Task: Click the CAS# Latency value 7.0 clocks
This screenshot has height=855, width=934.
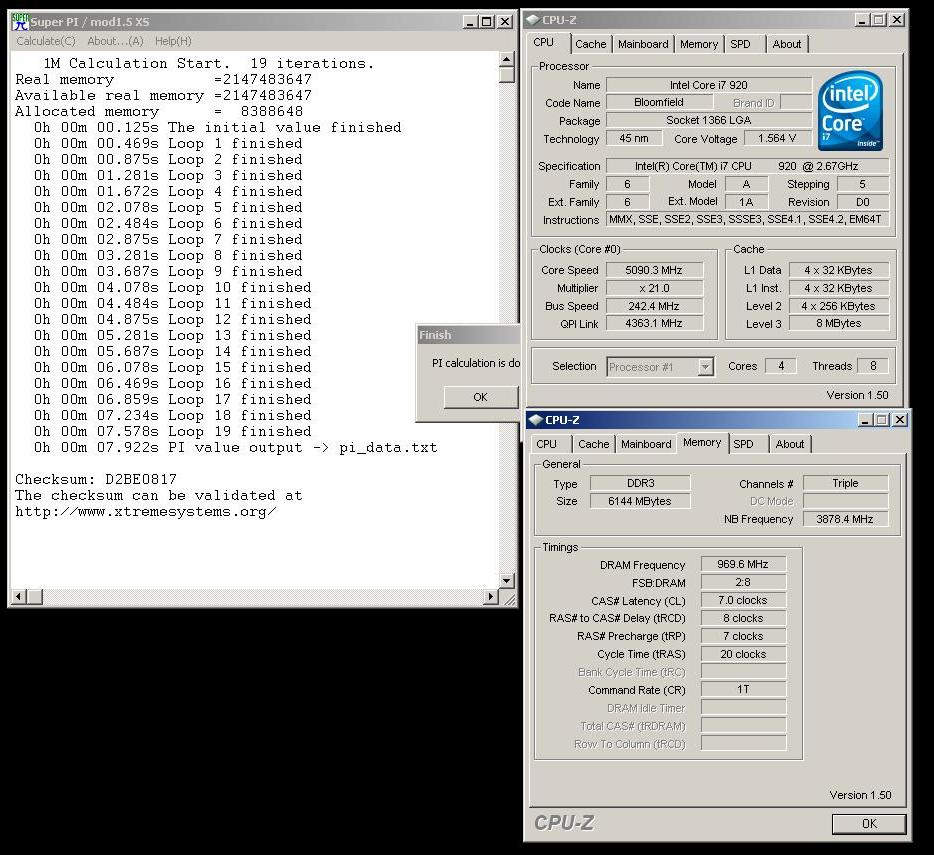Action: coord(743,600)
